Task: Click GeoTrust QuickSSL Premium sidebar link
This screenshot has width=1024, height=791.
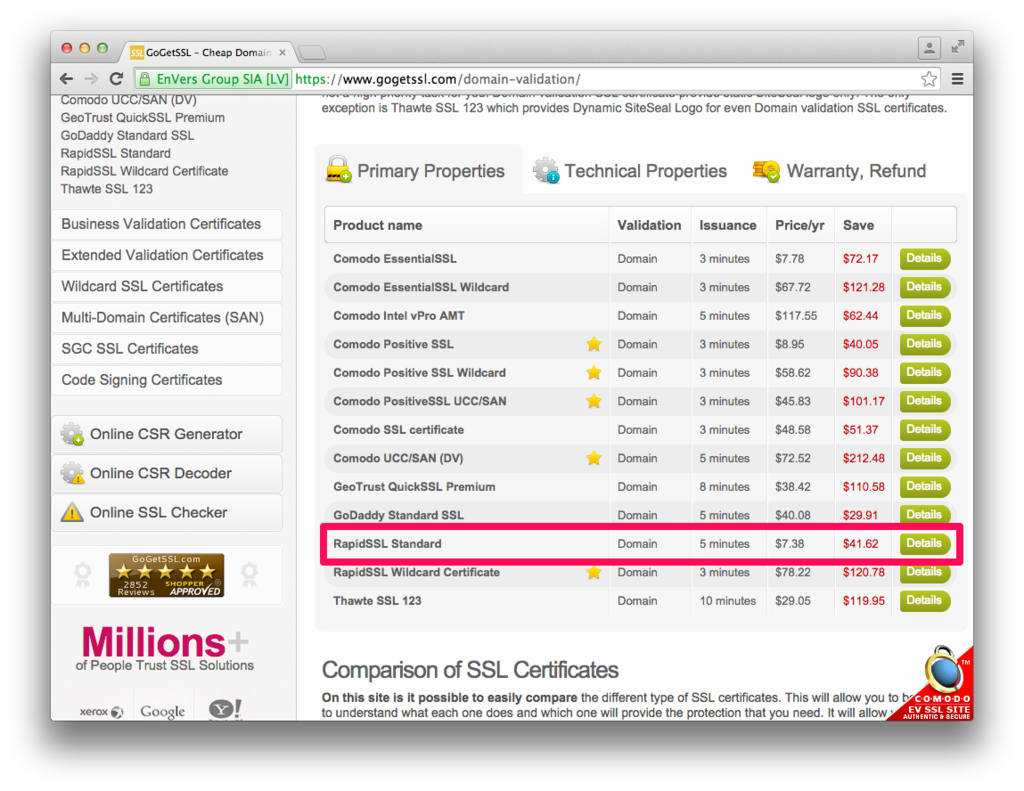Action: tap(142, 118)
